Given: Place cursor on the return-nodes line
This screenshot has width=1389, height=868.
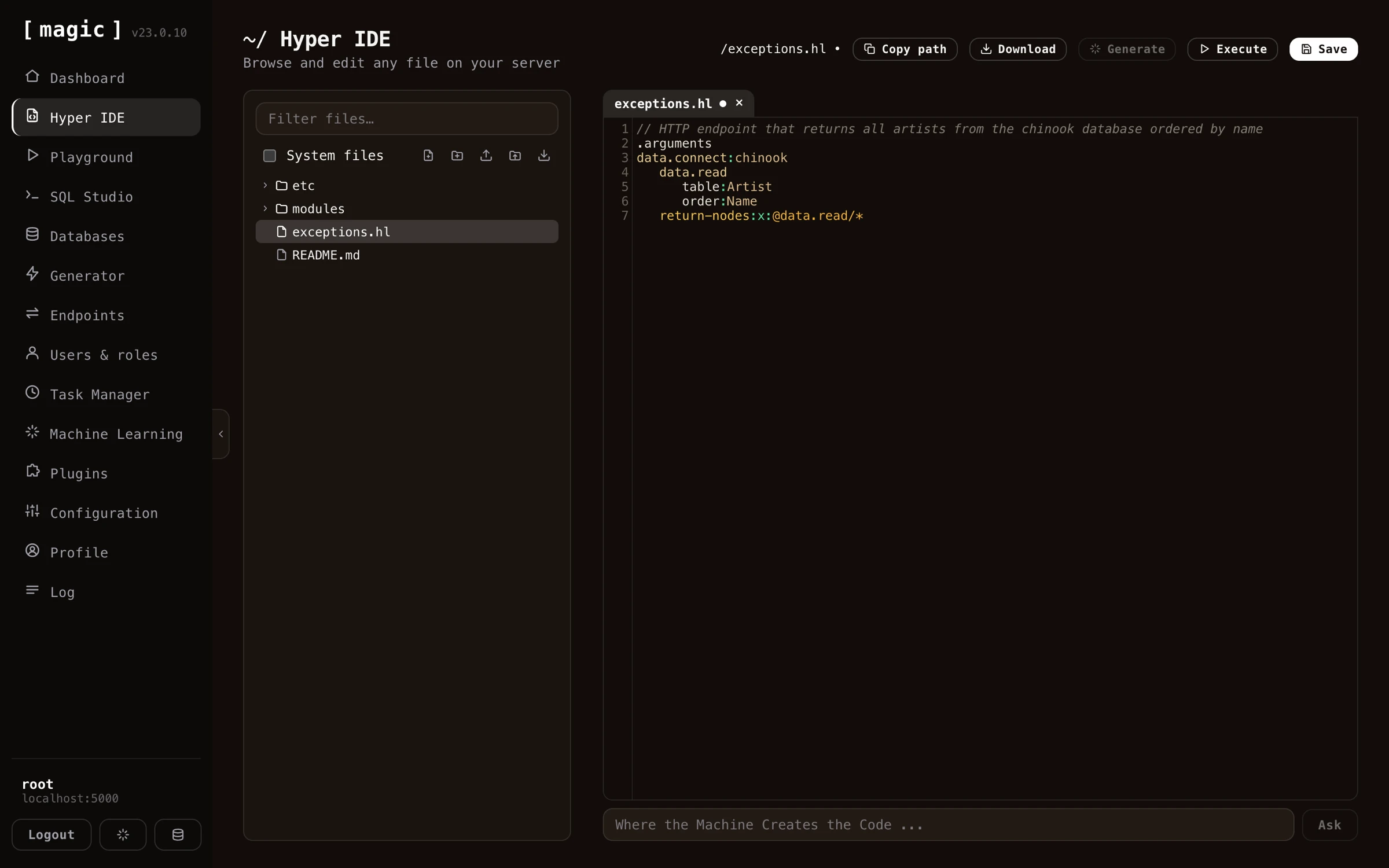Looking at the screenshot, I should tap(761, 216).
